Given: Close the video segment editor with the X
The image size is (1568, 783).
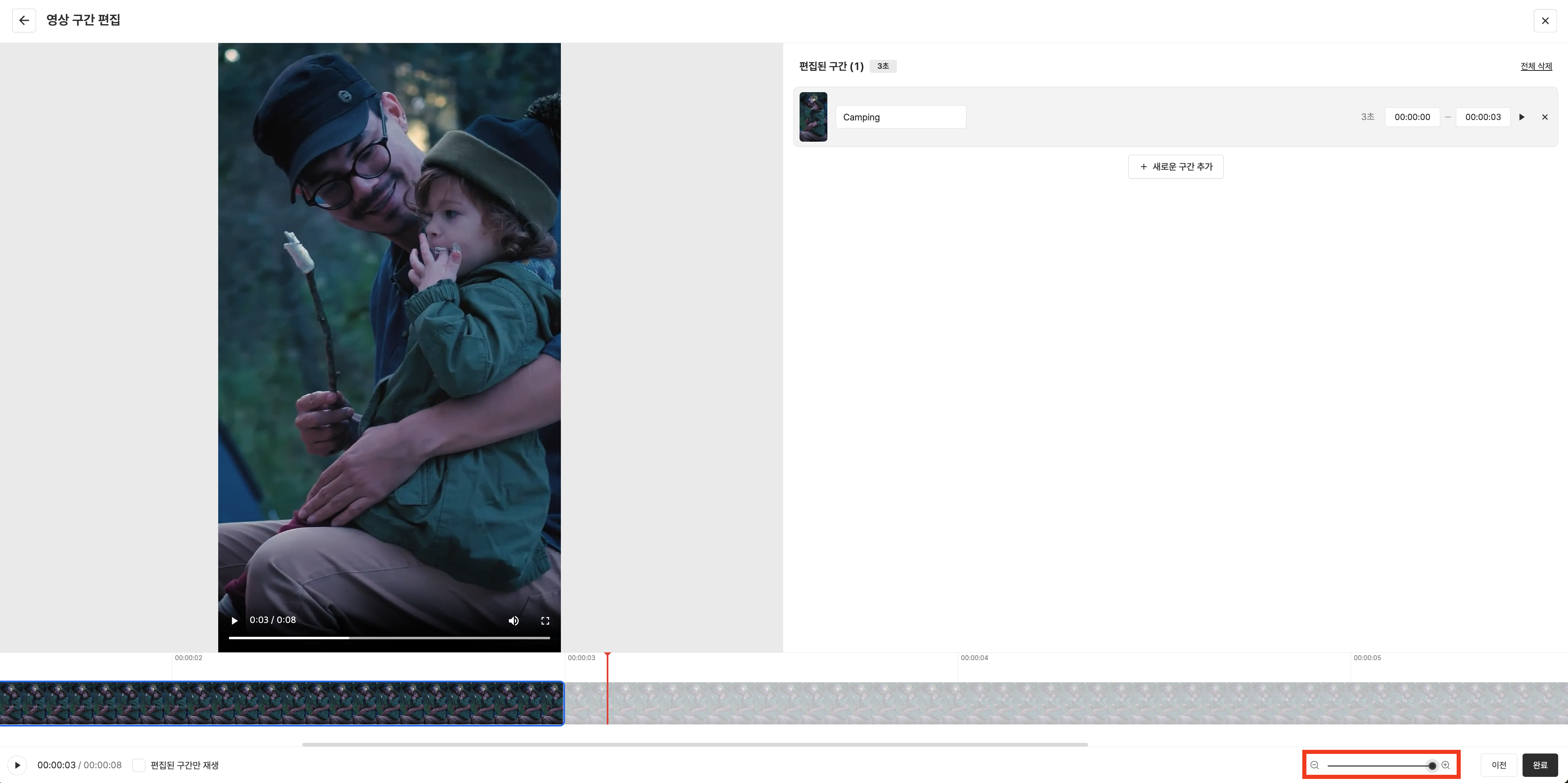Looking at the screenshot, I should (1545, 20).
